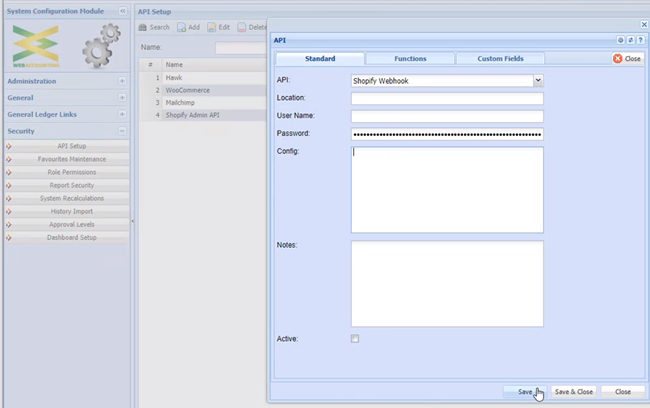
Task: Expand the General Ledger Links section
Action: [122, 114]
